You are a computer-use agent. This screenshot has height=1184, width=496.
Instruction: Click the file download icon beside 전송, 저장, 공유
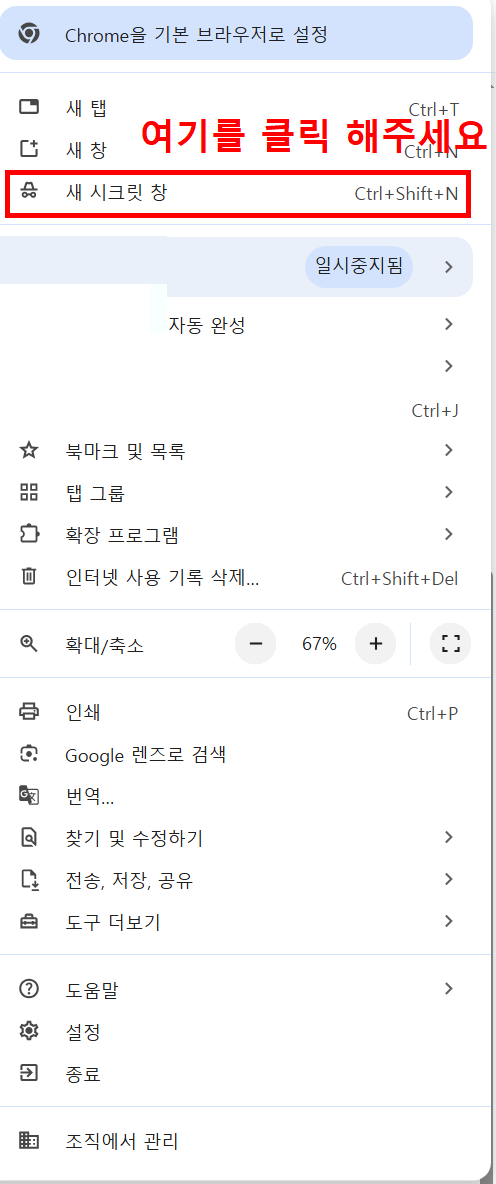29,880
